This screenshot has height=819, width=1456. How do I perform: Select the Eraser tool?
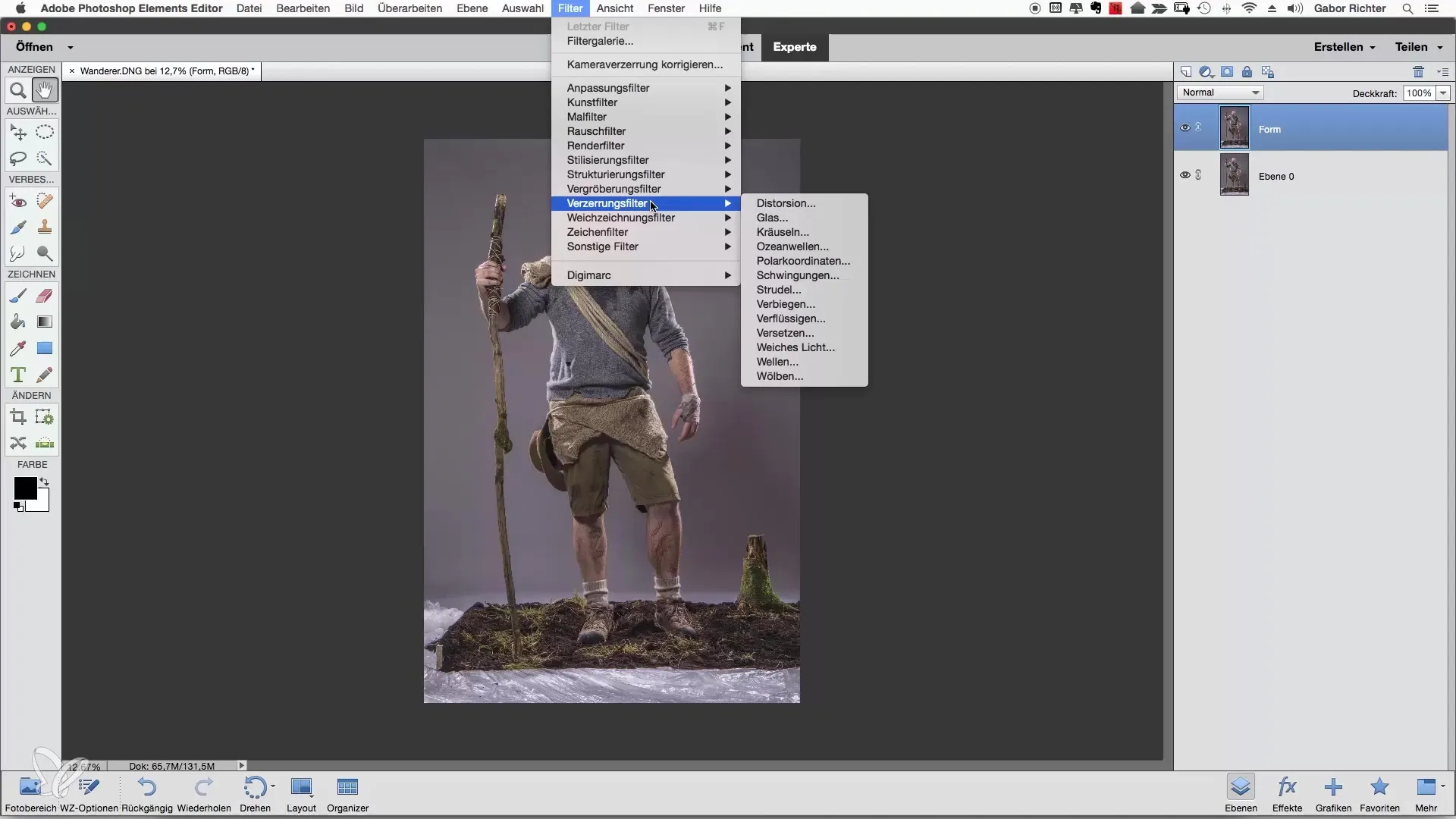coord(45,297)
